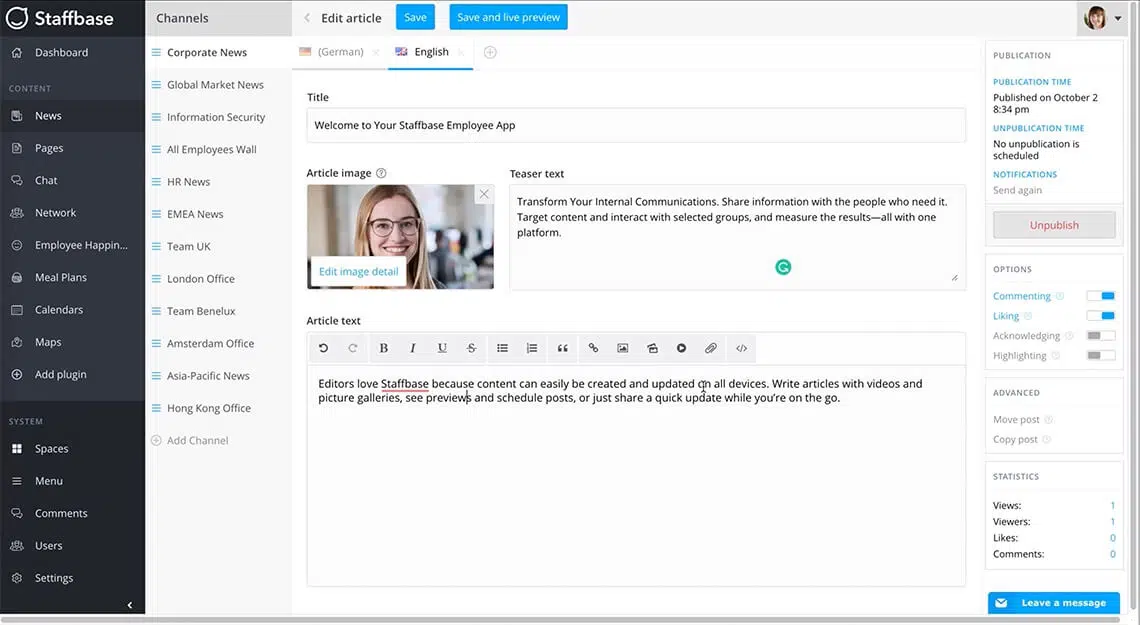Click the italic formatting icon
1140x625 pixels.
(412, 348)
